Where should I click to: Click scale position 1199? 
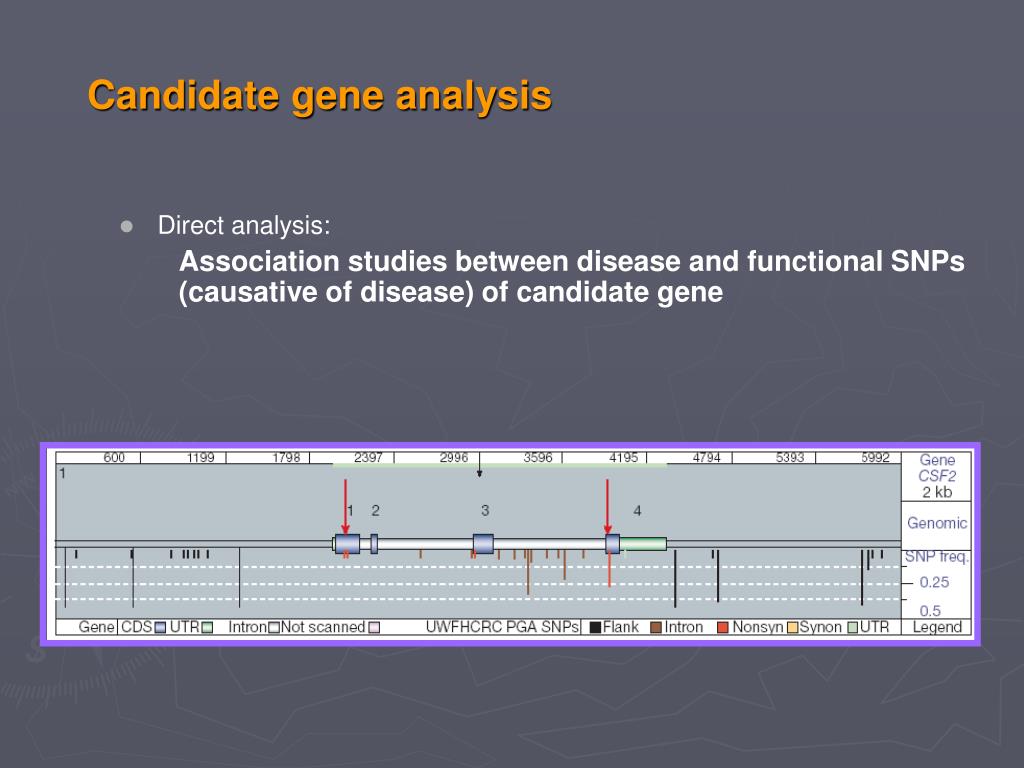pyautogui.click(x=200, y=458)
